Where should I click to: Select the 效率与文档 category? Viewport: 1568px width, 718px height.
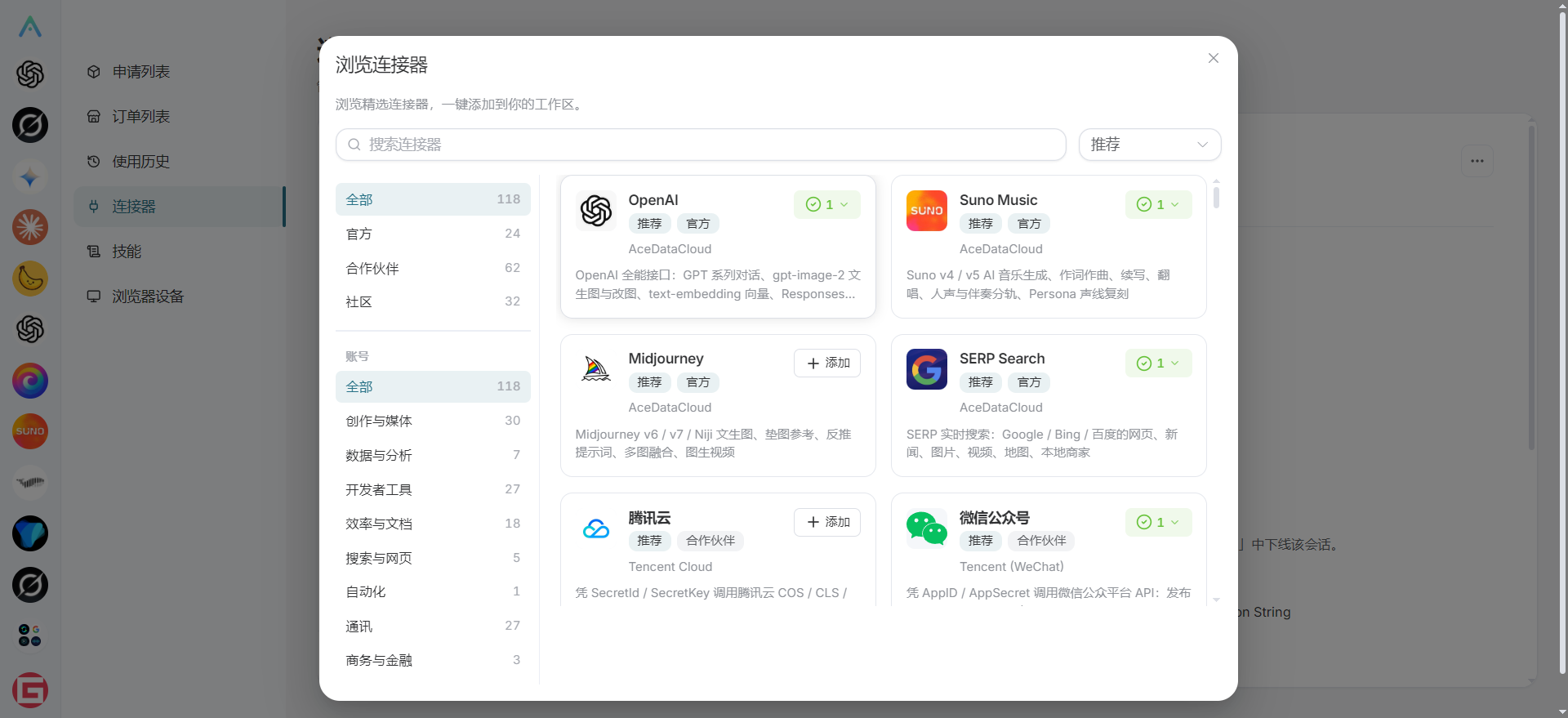[433, 524]
